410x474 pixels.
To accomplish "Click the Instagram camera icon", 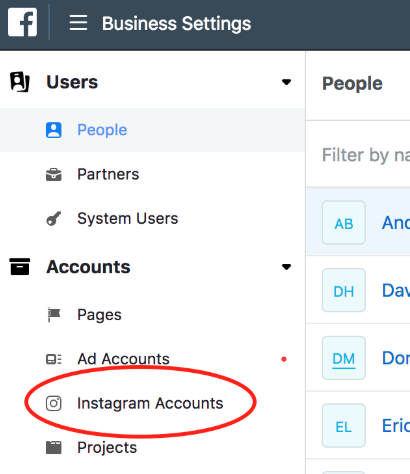I will [x=53, y=403].
